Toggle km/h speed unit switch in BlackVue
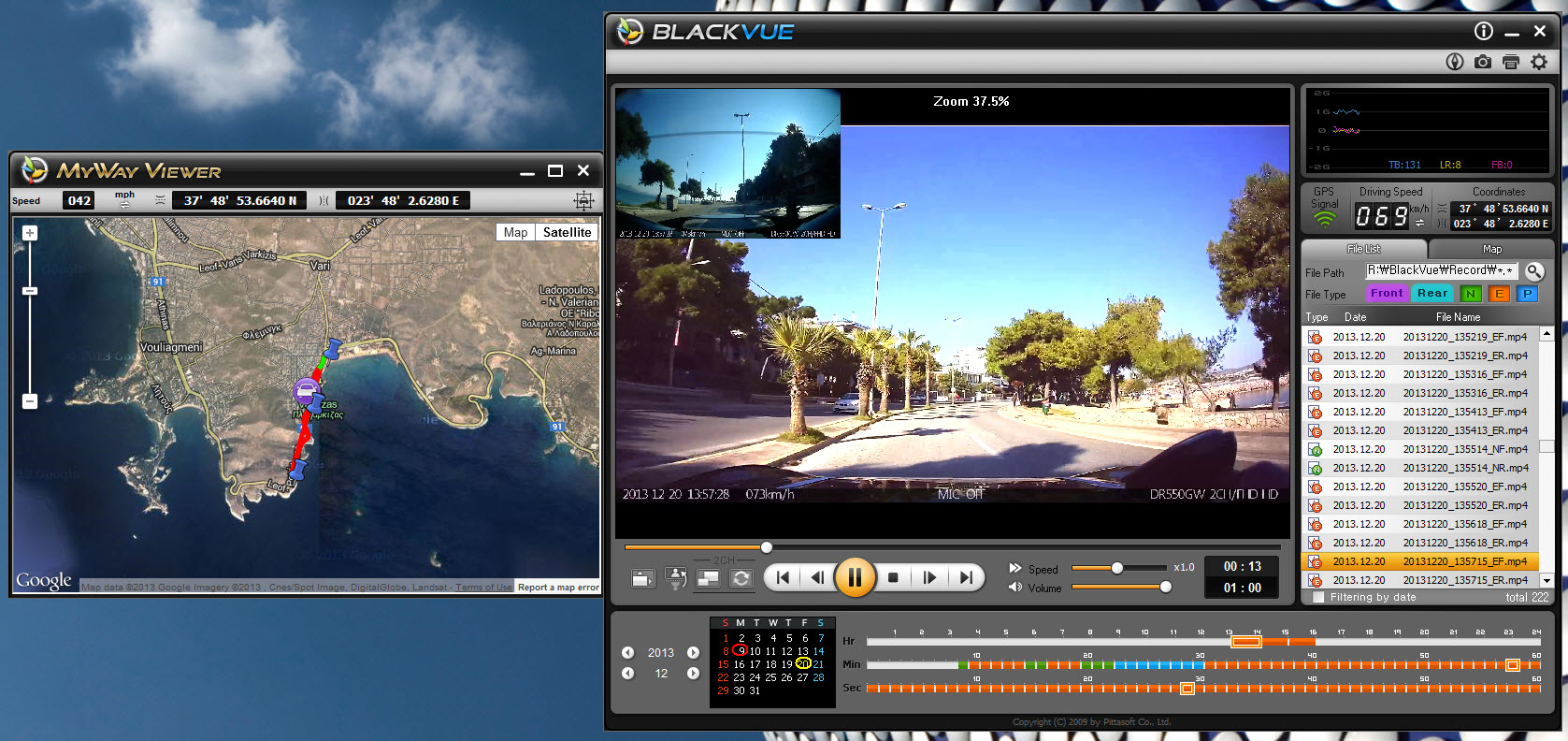Viewport: 1568px width, 741px height. (1420, 224)
